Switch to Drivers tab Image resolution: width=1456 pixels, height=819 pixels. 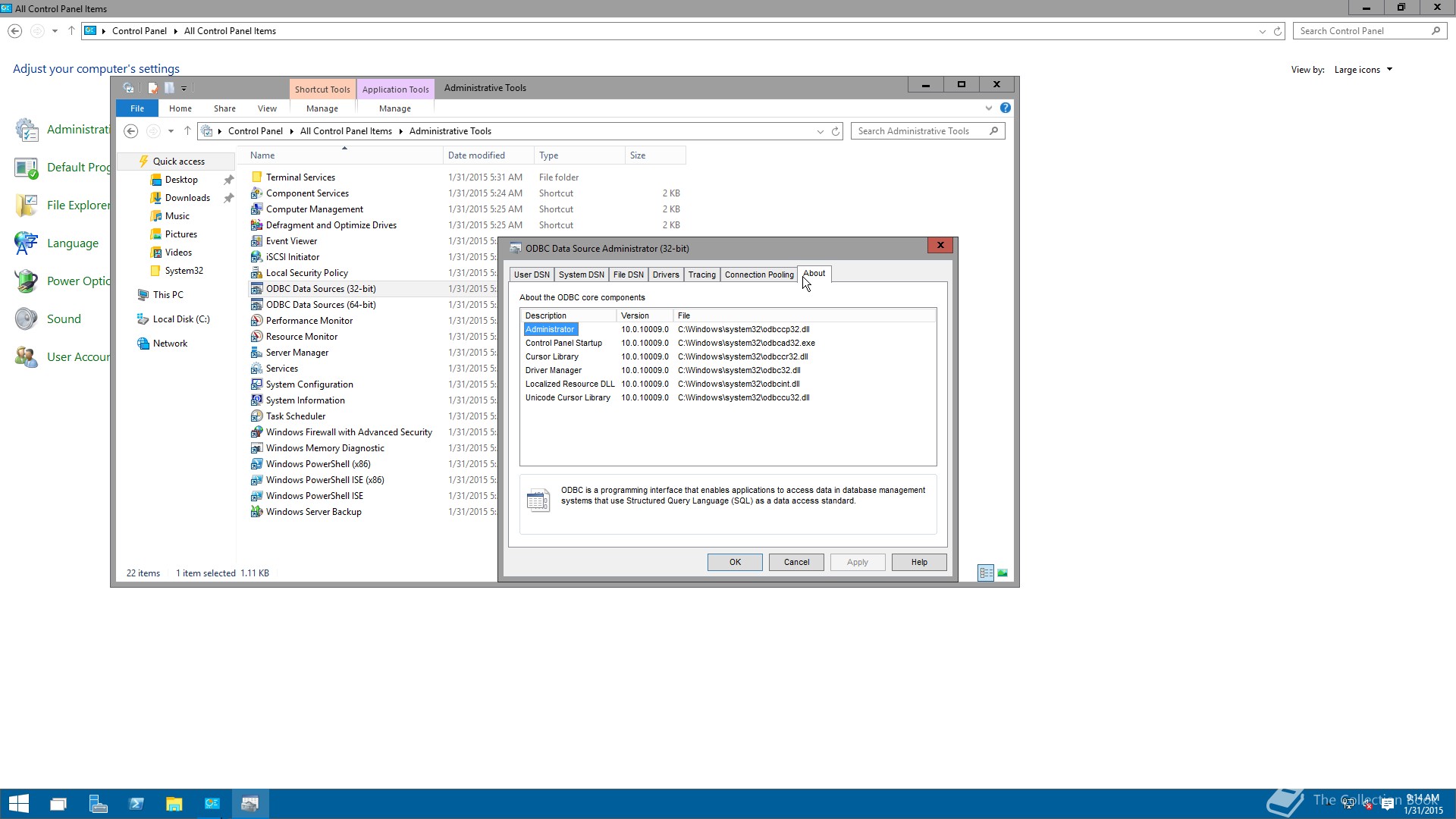(x=665, y=275)
